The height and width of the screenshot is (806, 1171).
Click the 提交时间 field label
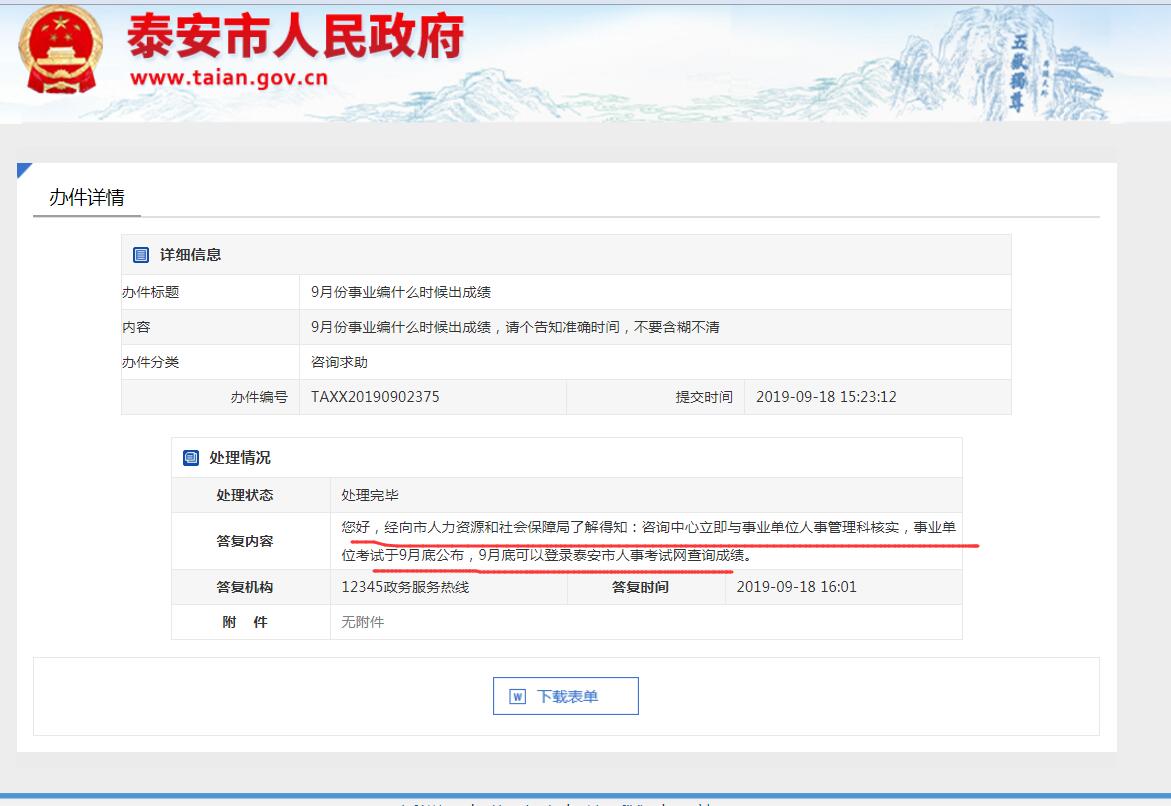tap(704, 397)
